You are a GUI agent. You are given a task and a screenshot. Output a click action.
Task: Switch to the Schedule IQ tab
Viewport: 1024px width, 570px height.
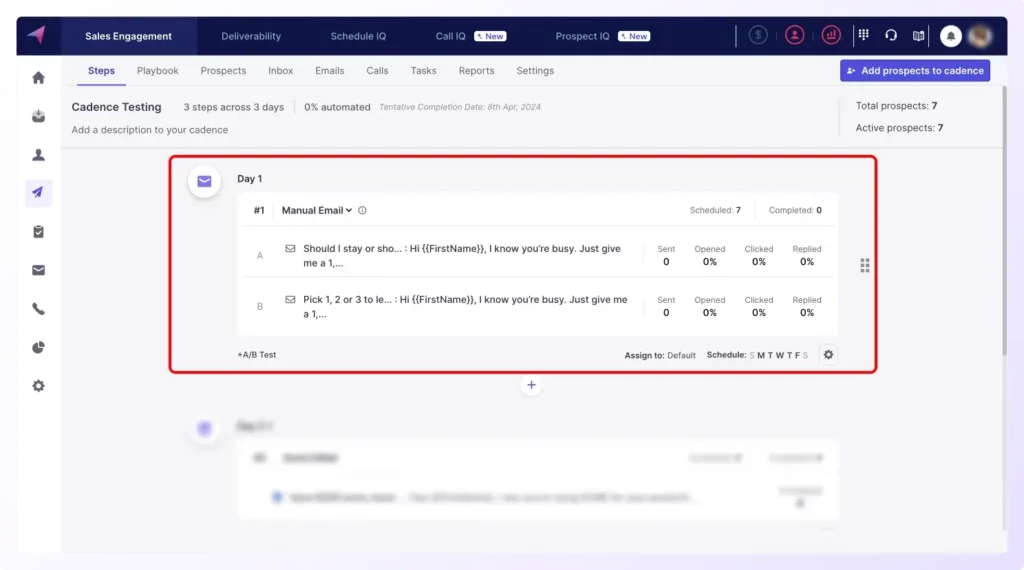[358, 36]
